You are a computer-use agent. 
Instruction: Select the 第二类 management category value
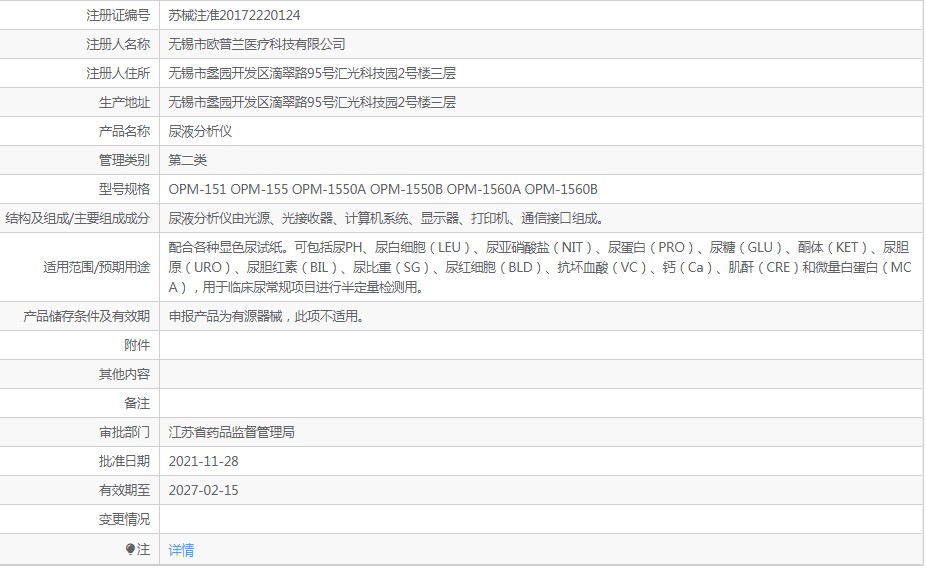click(187, 160)
